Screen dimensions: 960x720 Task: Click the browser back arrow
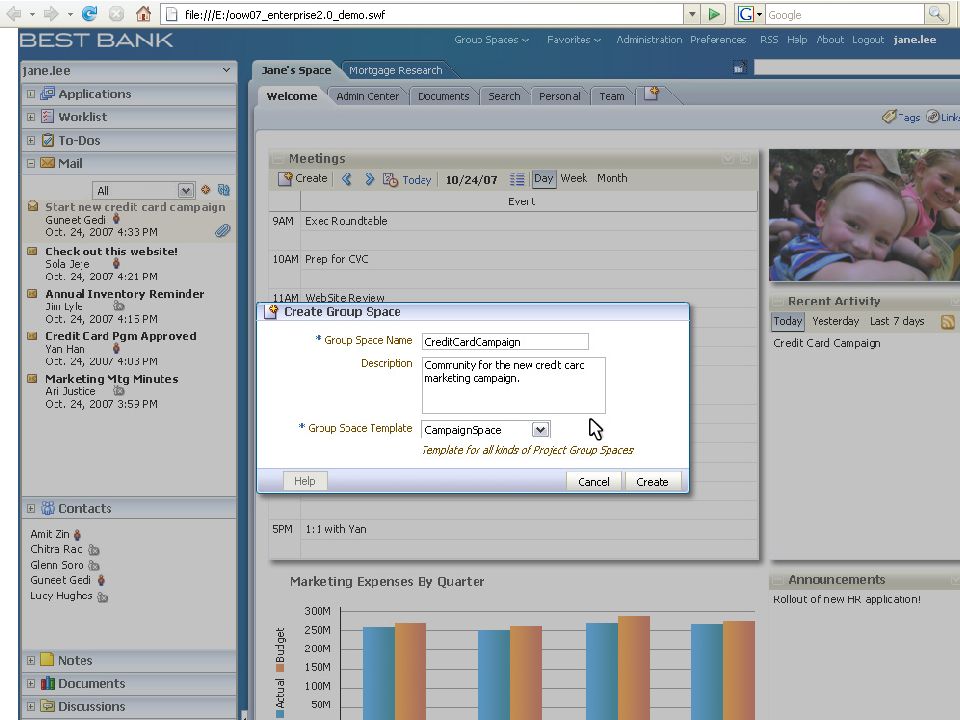tap(13, 13)
